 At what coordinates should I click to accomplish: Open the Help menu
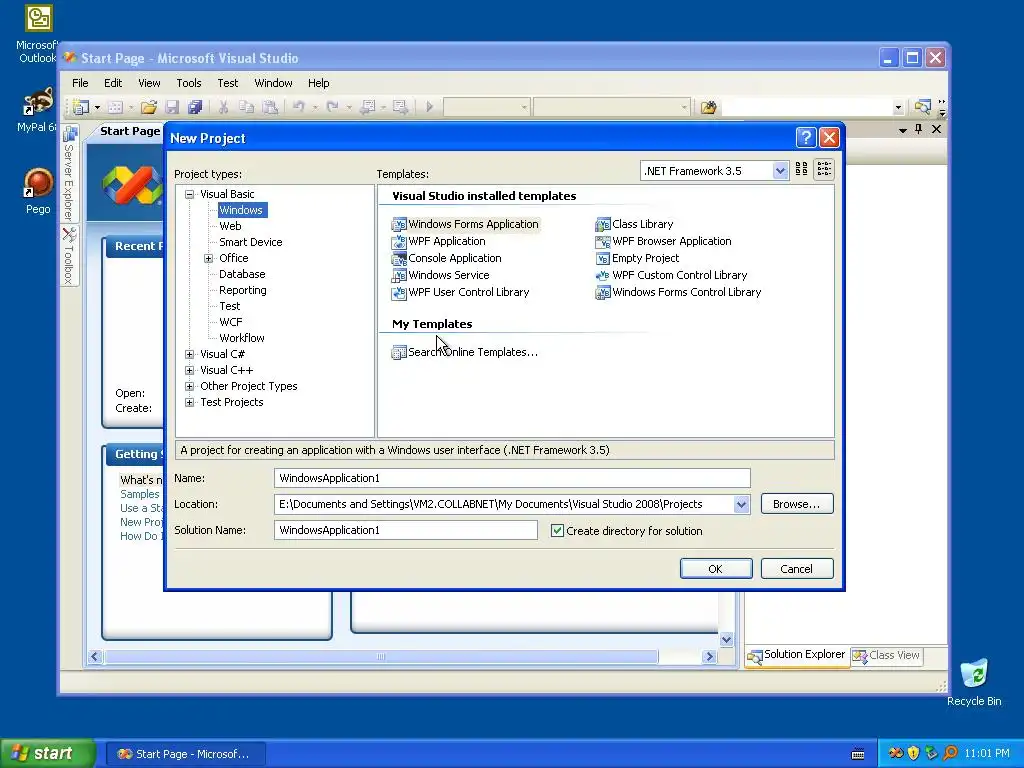pos(319,83)
